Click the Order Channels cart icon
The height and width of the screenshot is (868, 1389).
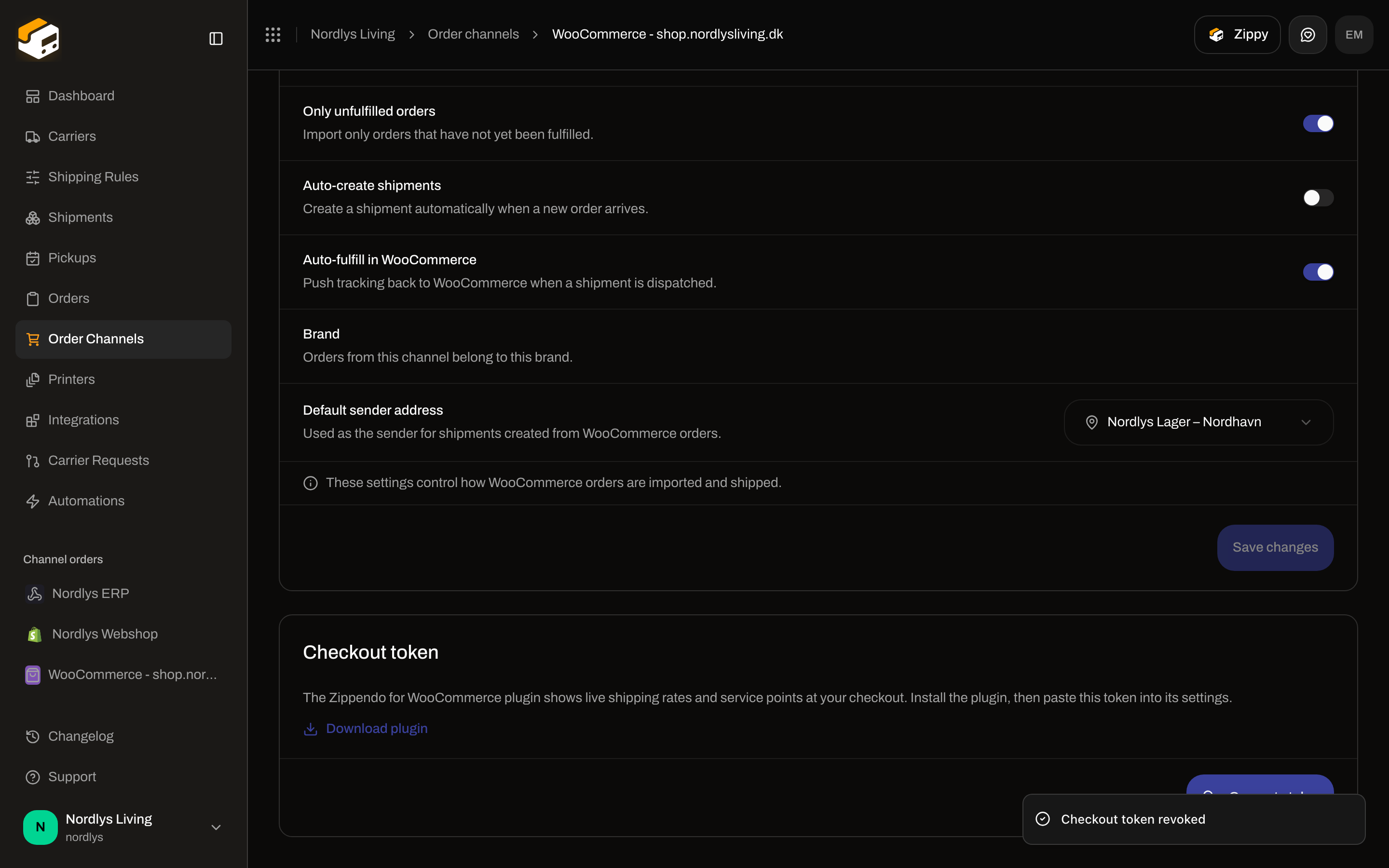[x=33, y=339]
